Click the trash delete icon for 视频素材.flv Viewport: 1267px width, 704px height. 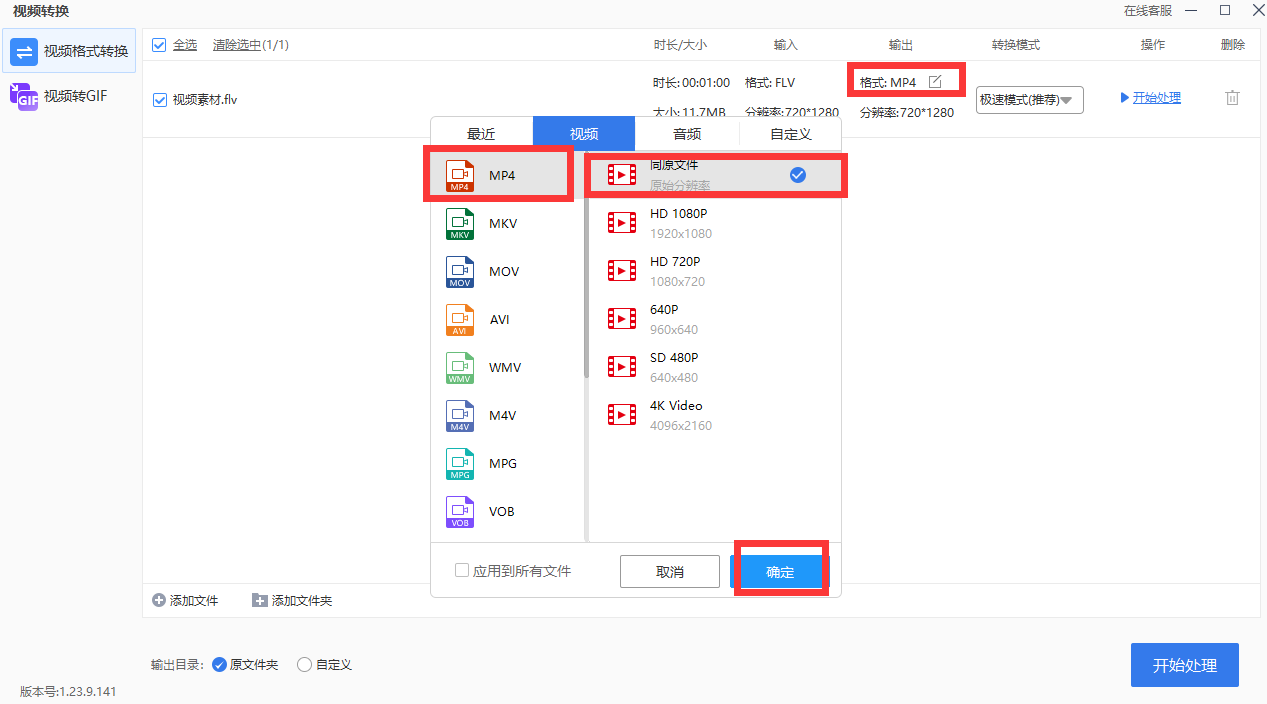click(x=1232, y=98)
